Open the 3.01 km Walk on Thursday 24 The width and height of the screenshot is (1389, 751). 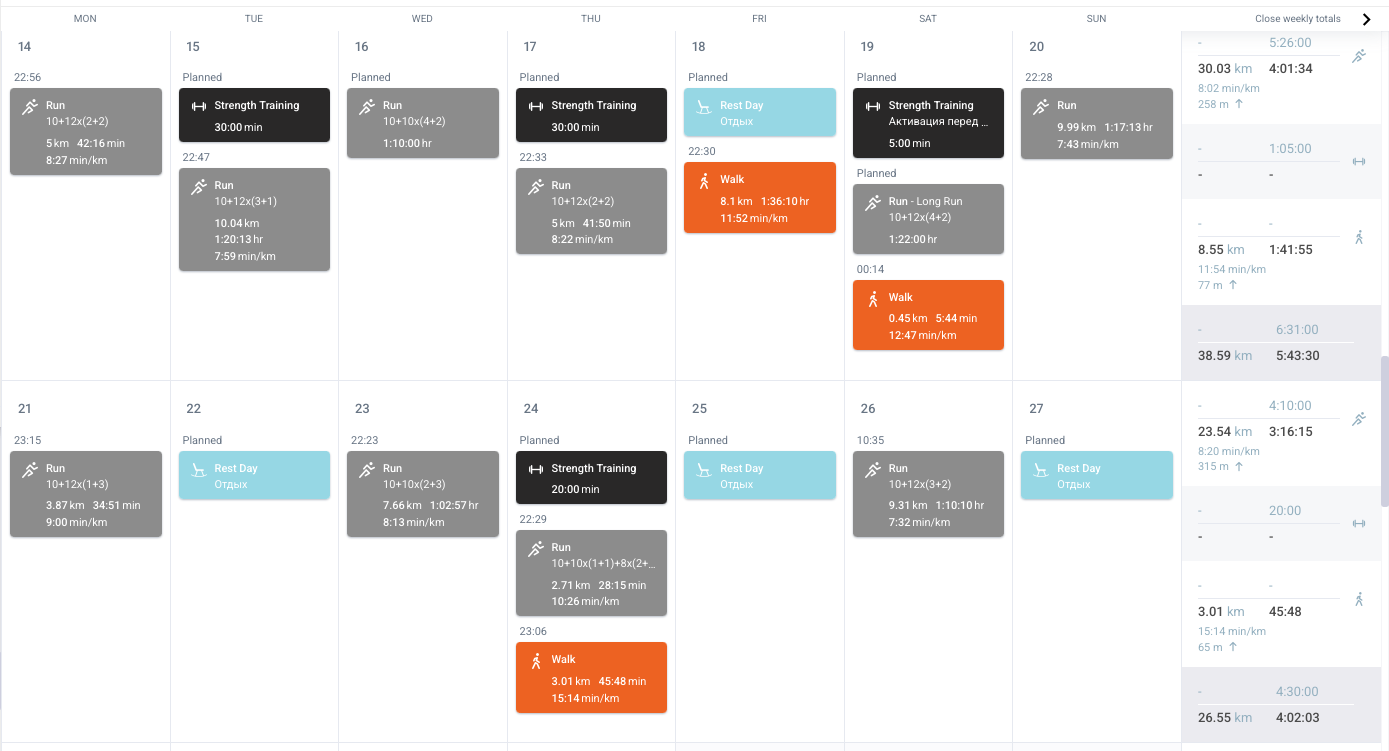pyautogui.click(x=591, y=677)
